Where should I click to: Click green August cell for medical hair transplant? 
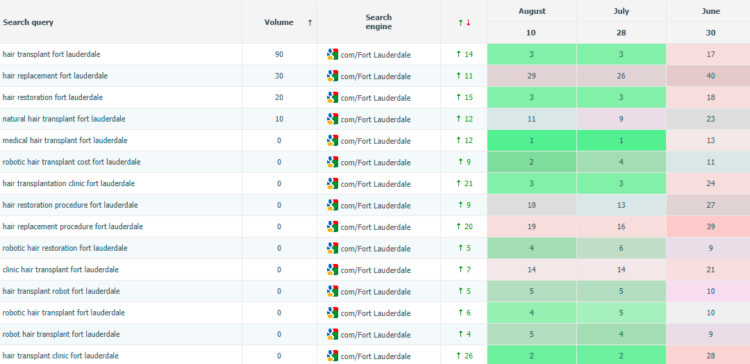[x=532, y=140]
